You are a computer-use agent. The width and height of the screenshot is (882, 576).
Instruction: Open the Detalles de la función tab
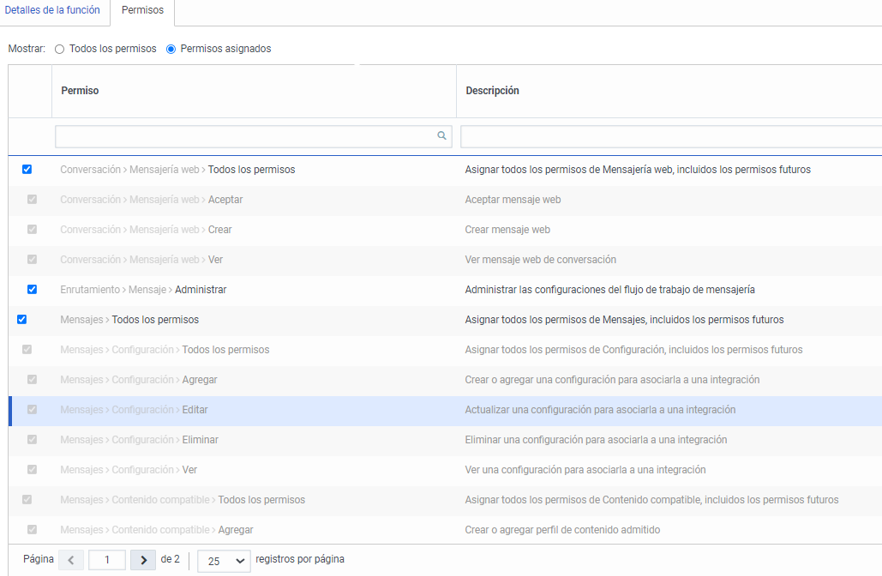pyautogui.click(x=52, y=10)
